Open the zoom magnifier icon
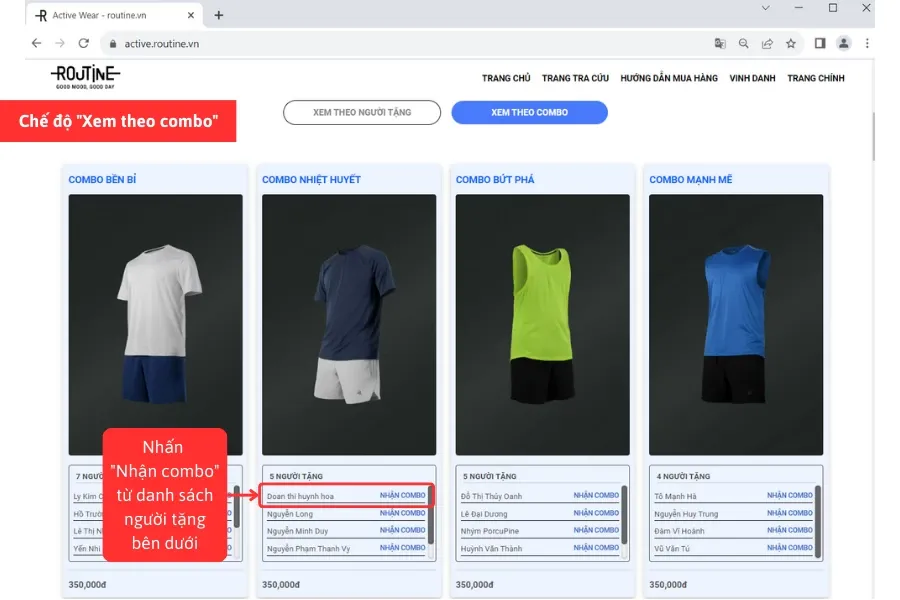The image size is (900, 600). 744,44
